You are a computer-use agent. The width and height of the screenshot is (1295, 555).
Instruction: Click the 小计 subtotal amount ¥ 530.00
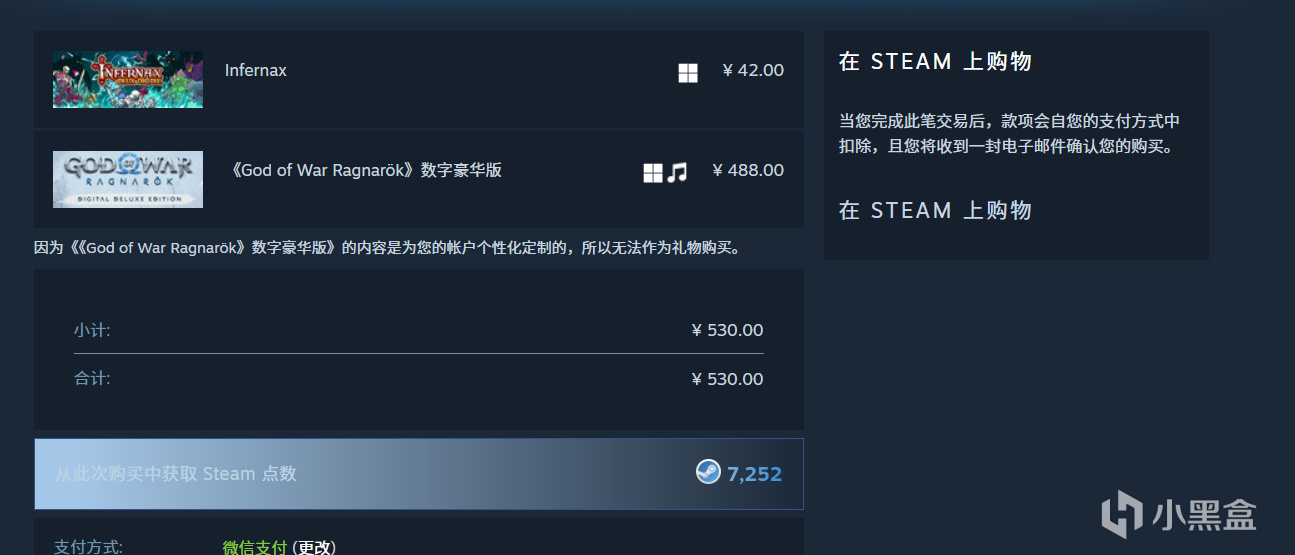click(x=727, y=330)
